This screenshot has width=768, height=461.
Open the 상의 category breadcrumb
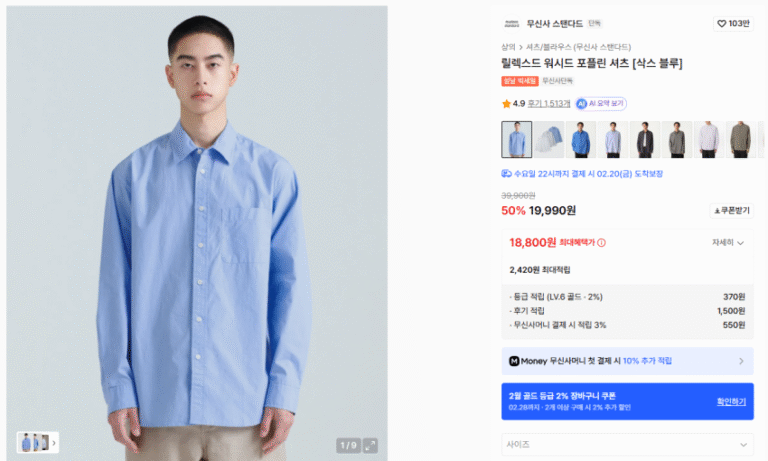[508, 47]
